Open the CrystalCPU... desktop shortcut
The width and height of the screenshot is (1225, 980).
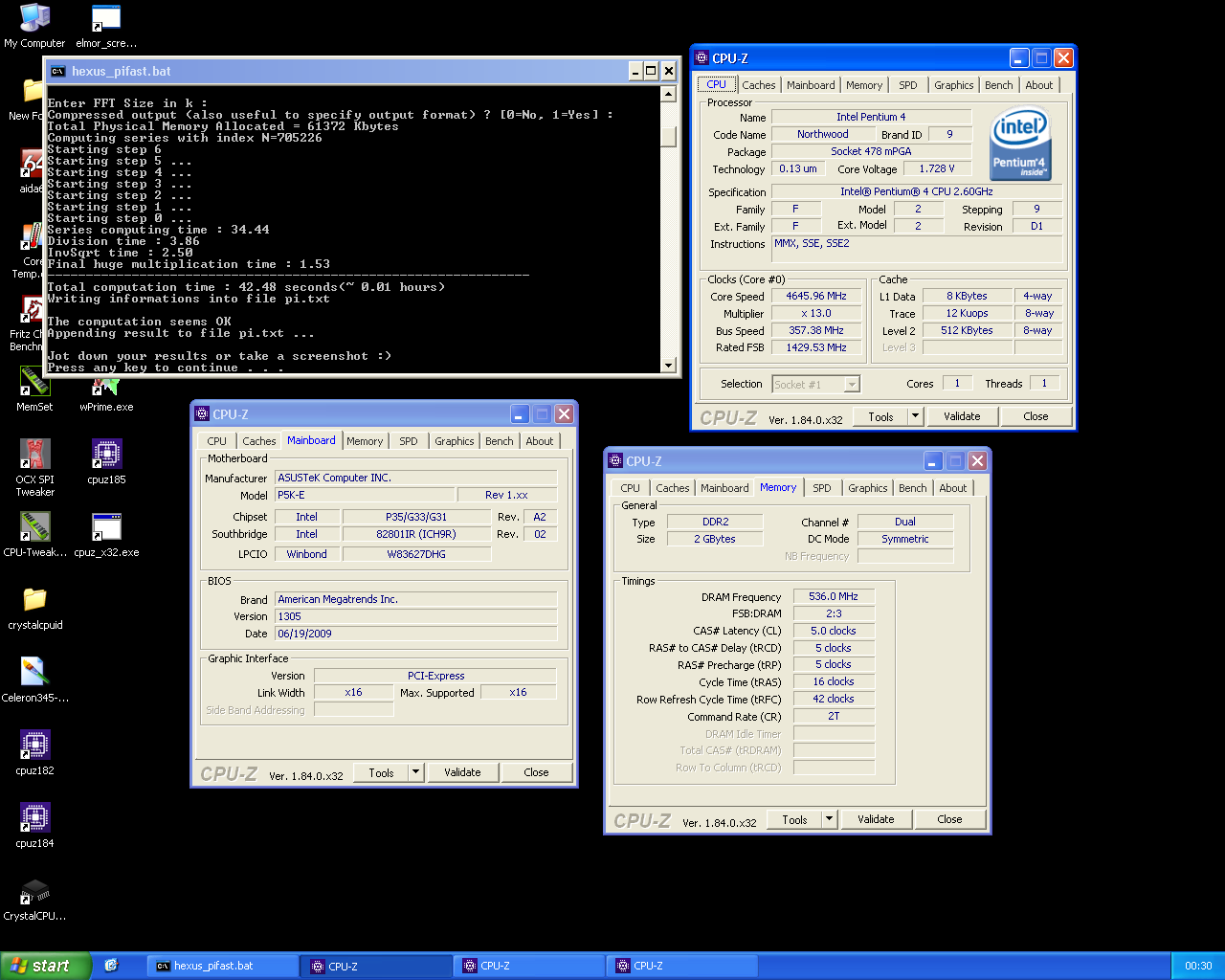(x=34, y=900)
